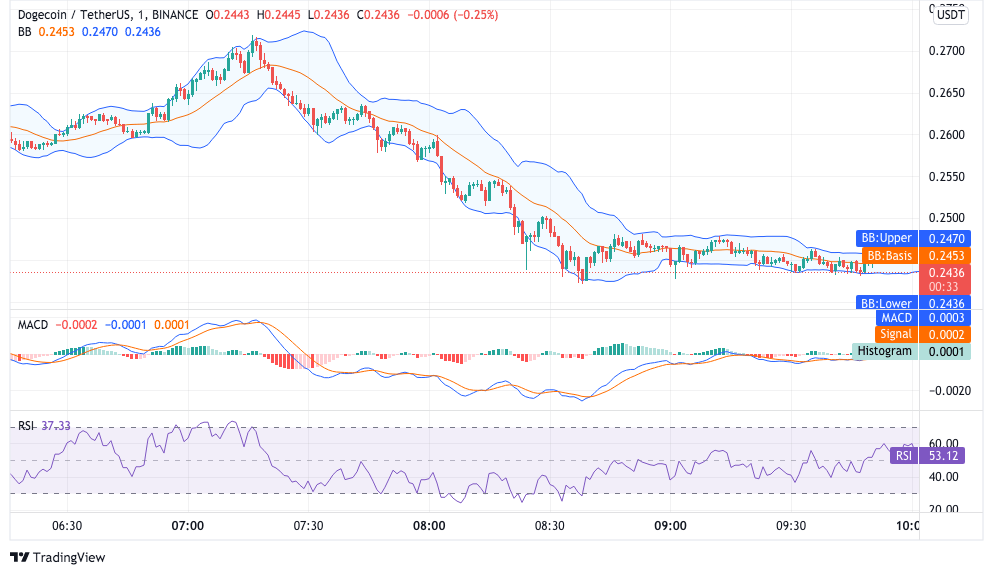Click the 09:30 time axis label
The width and height of the screenshot is (993, 573).
click(x=791, y=526)
